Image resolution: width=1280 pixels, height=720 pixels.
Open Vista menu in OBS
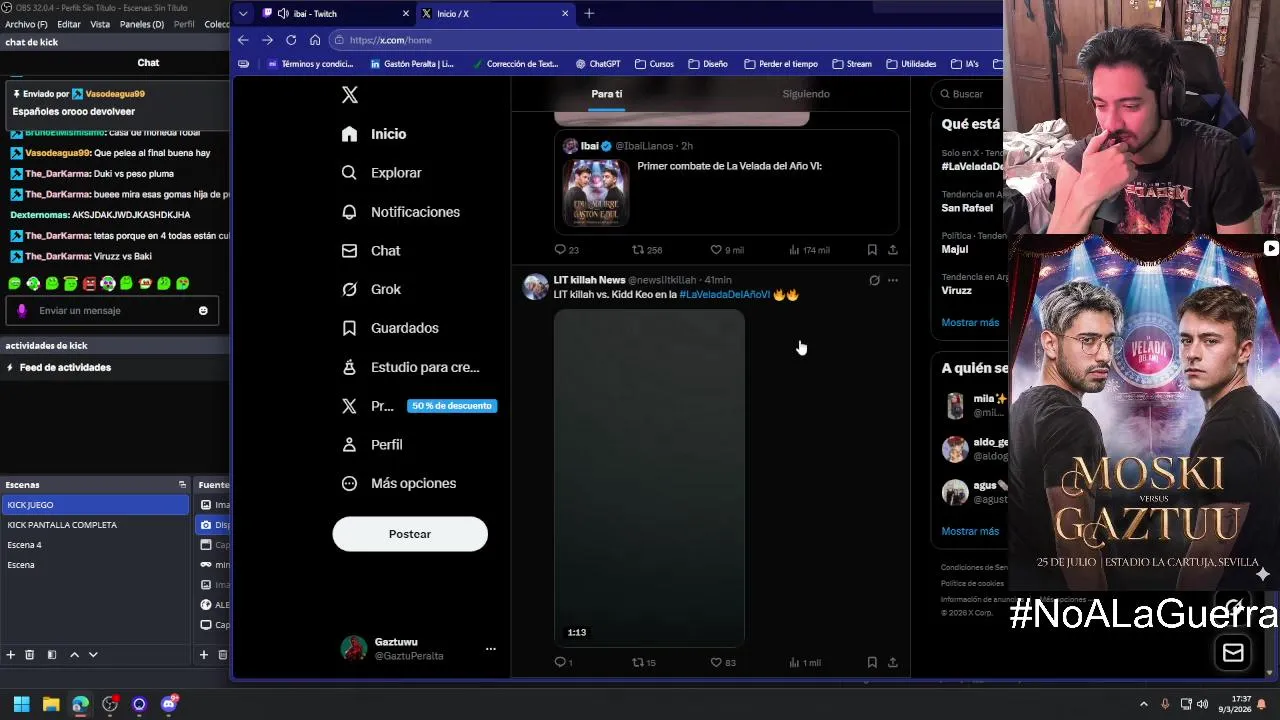[x=100, y=24]
